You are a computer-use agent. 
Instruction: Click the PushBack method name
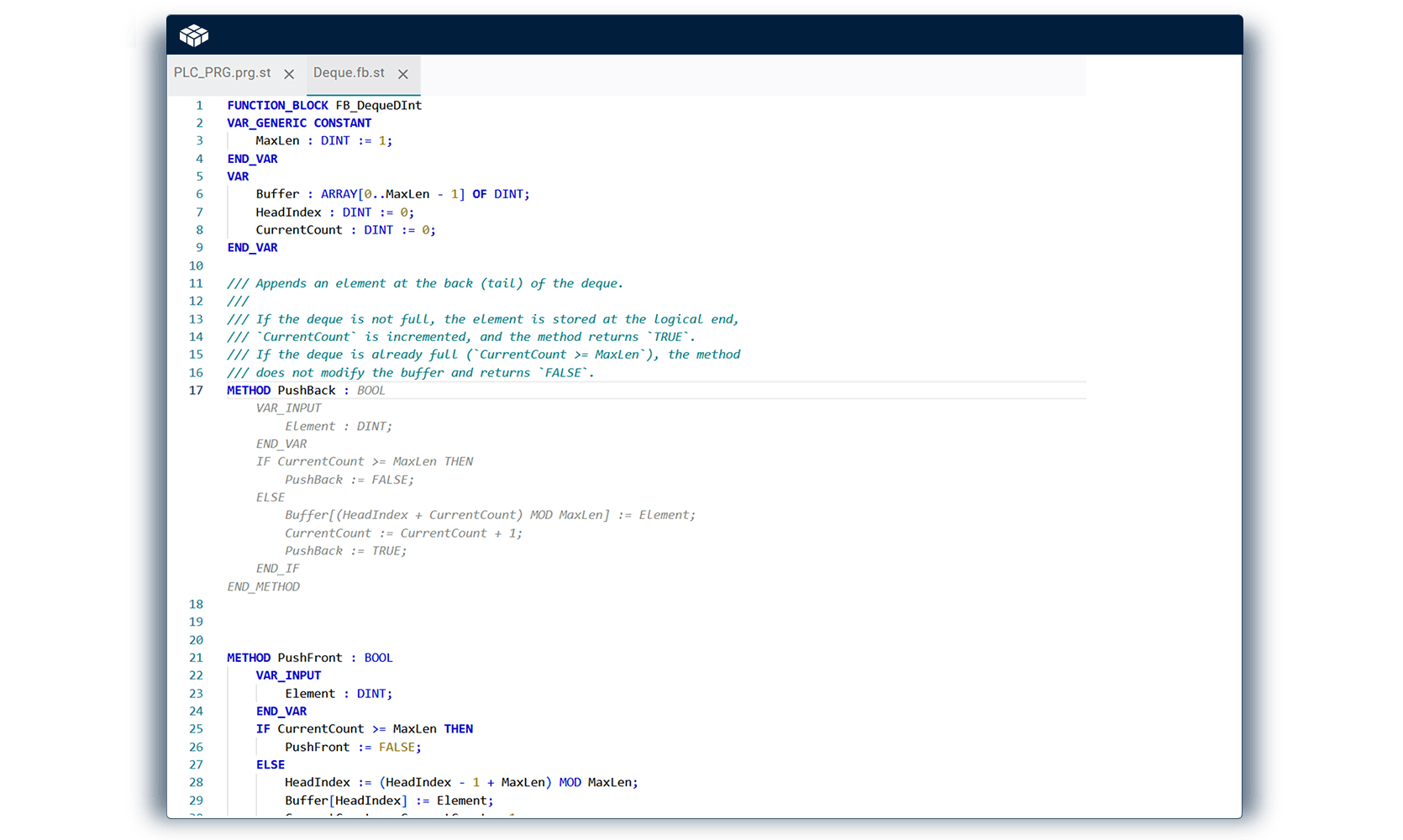click(x=307, y=391)
